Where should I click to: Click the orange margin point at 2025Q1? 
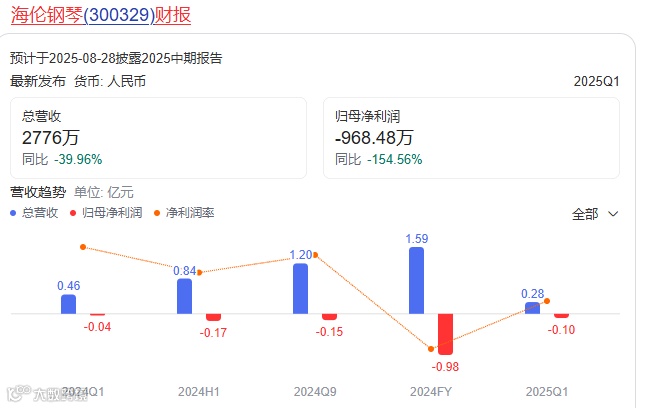pos(547,301)
